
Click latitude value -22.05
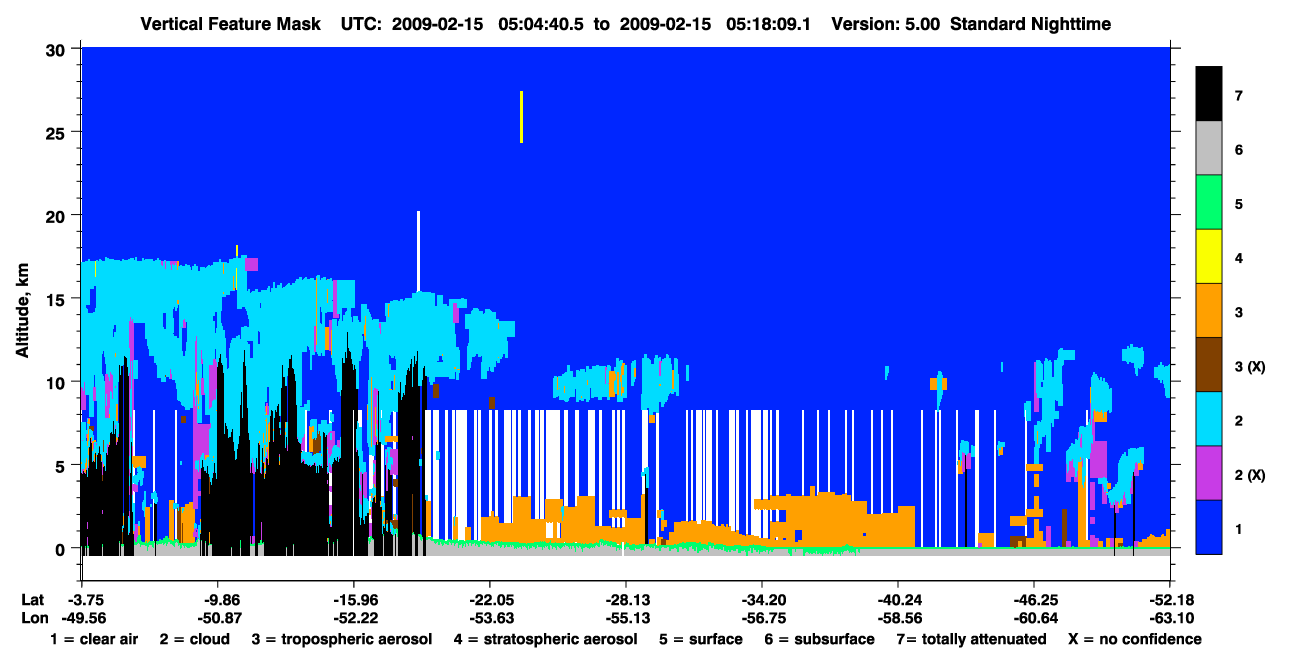(489, 599)
